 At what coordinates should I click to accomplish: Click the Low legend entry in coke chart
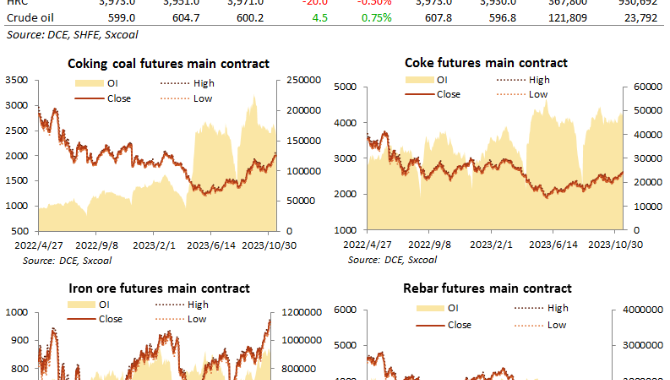pos(522,94)
